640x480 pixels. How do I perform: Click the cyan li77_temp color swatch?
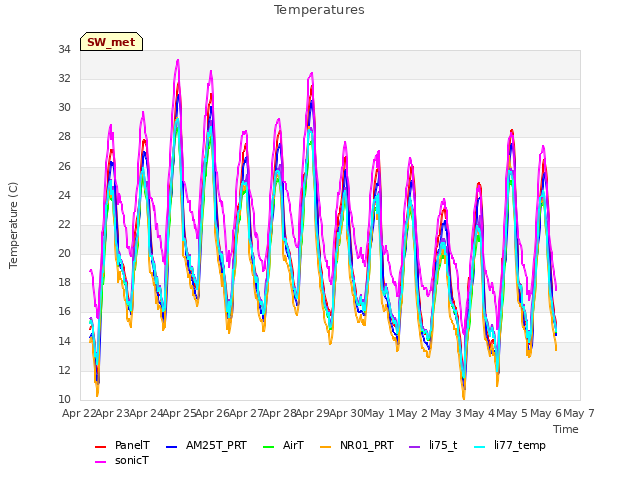480,447
